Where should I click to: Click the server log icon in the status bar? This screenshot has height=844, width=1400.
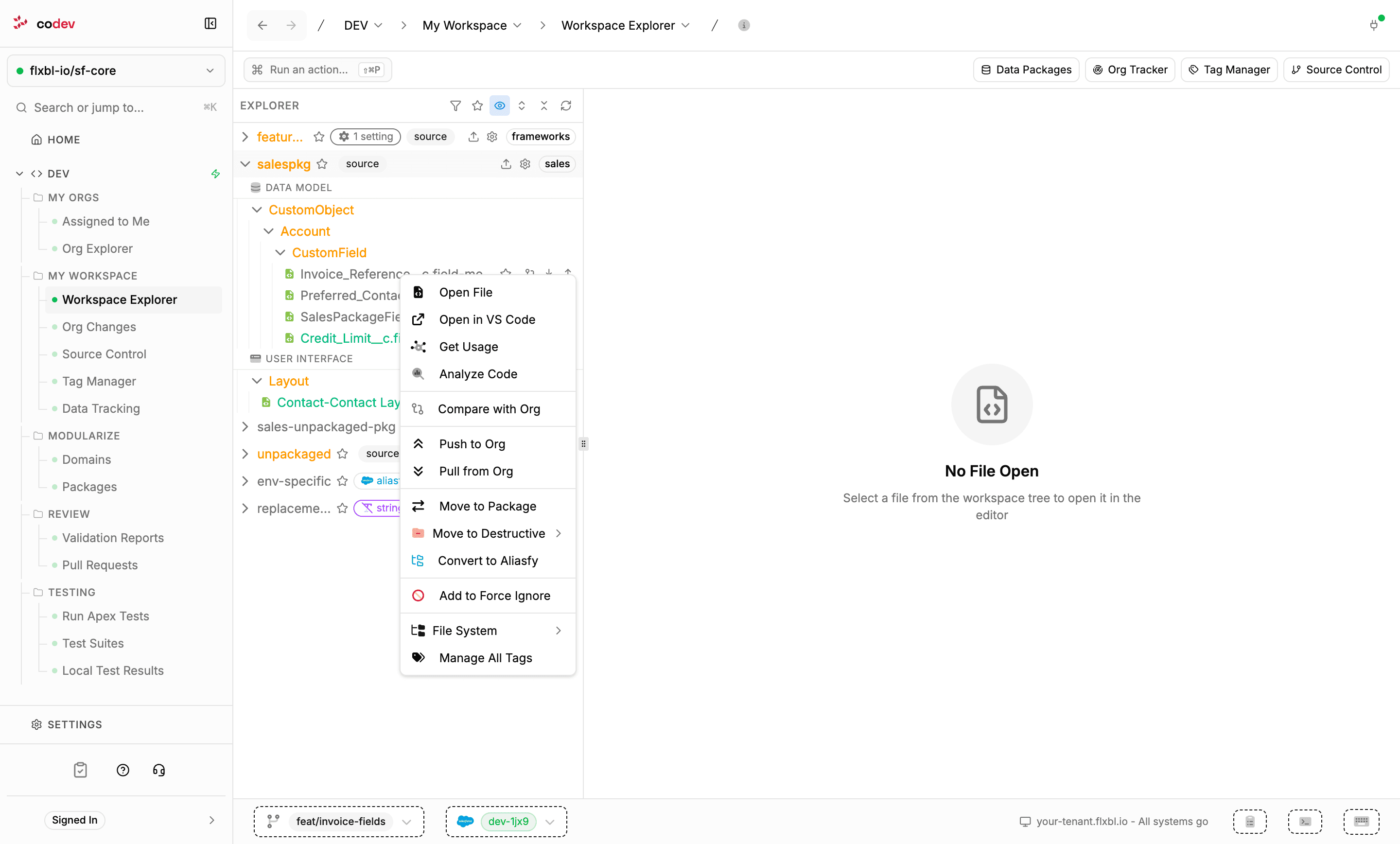[x=1250, y=821]
